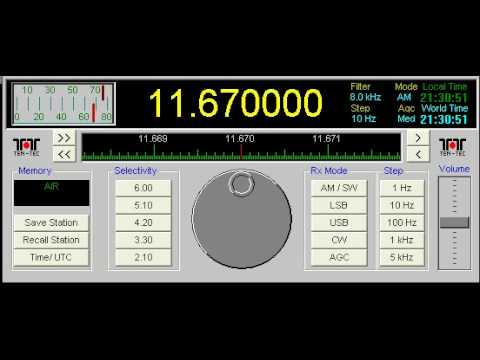Select 5.10 selectivity filter
480x360 pixels.
click(x=143, y=205)
